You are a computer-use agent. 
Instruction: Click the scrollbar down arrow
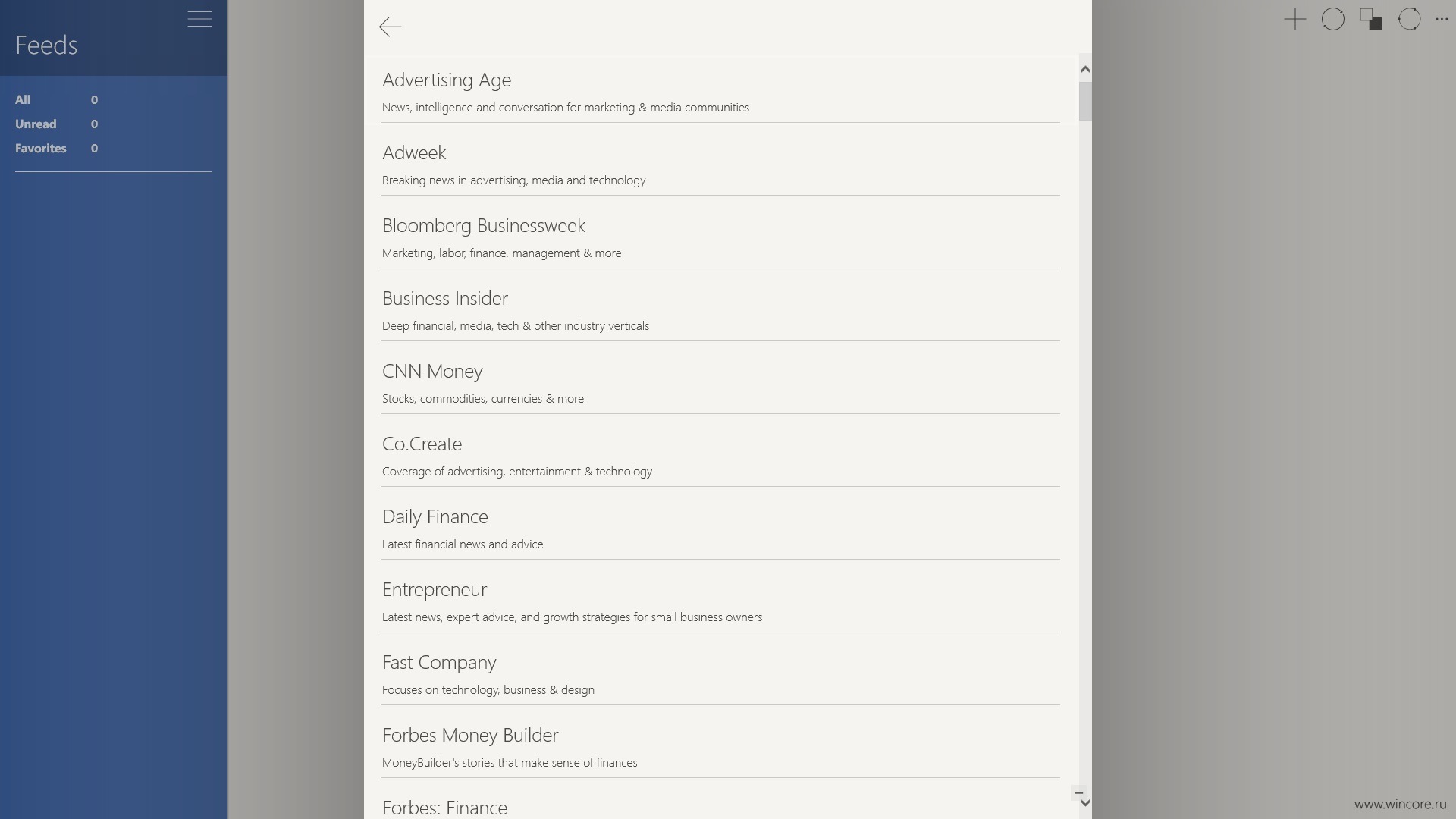(x=1085, y=803)
